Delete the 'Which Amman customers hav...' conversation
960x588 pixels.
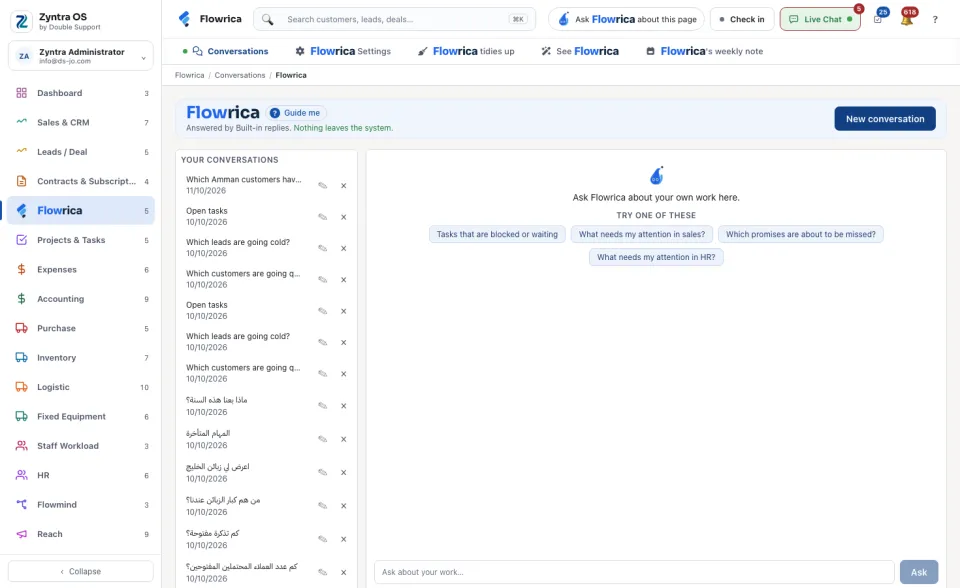pos(343,186)
